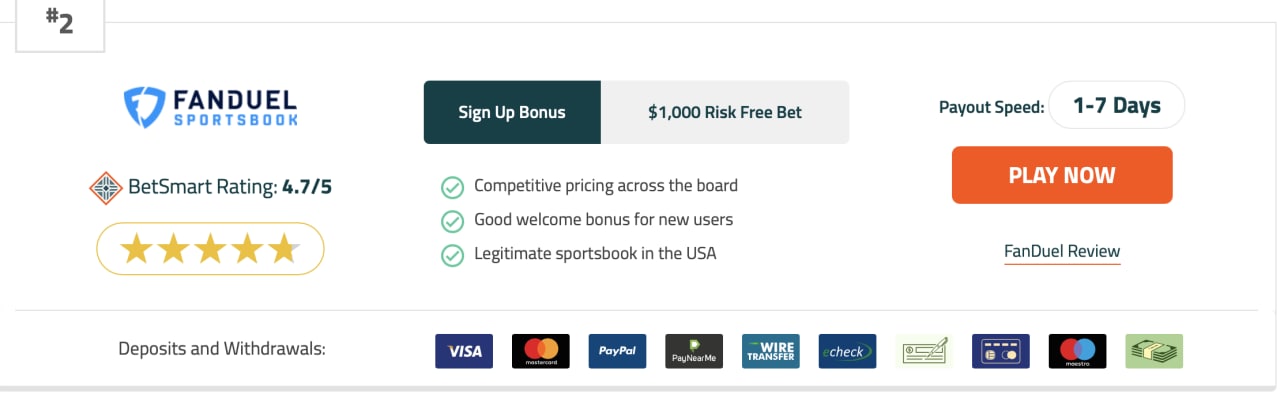1280x395 pixels.
Task: Click checkmark beside Good welcome bonus
Action: [453, 221]
